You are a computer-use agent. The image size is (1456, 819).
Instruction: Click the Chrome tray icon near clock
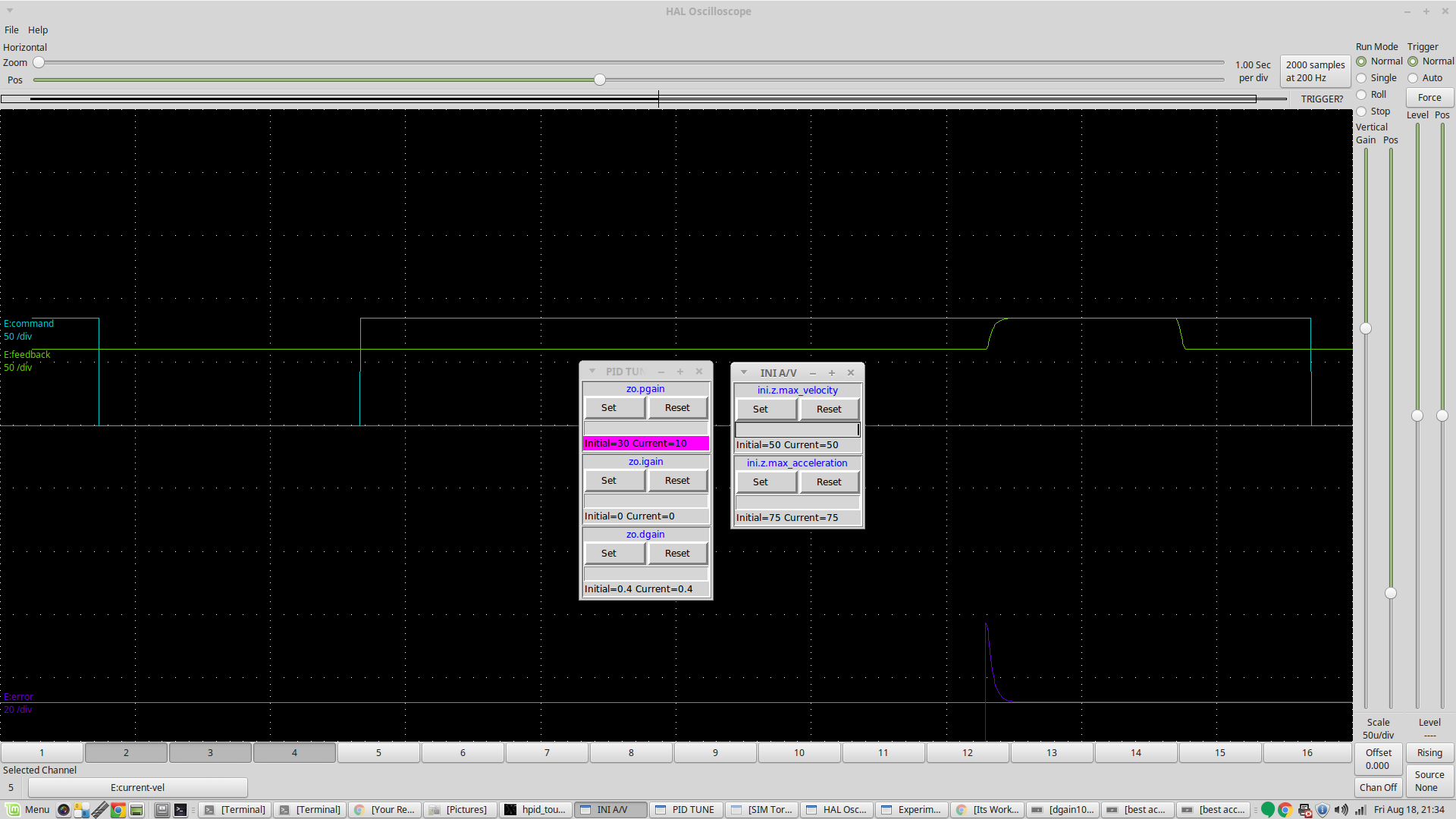(1285, 810)
